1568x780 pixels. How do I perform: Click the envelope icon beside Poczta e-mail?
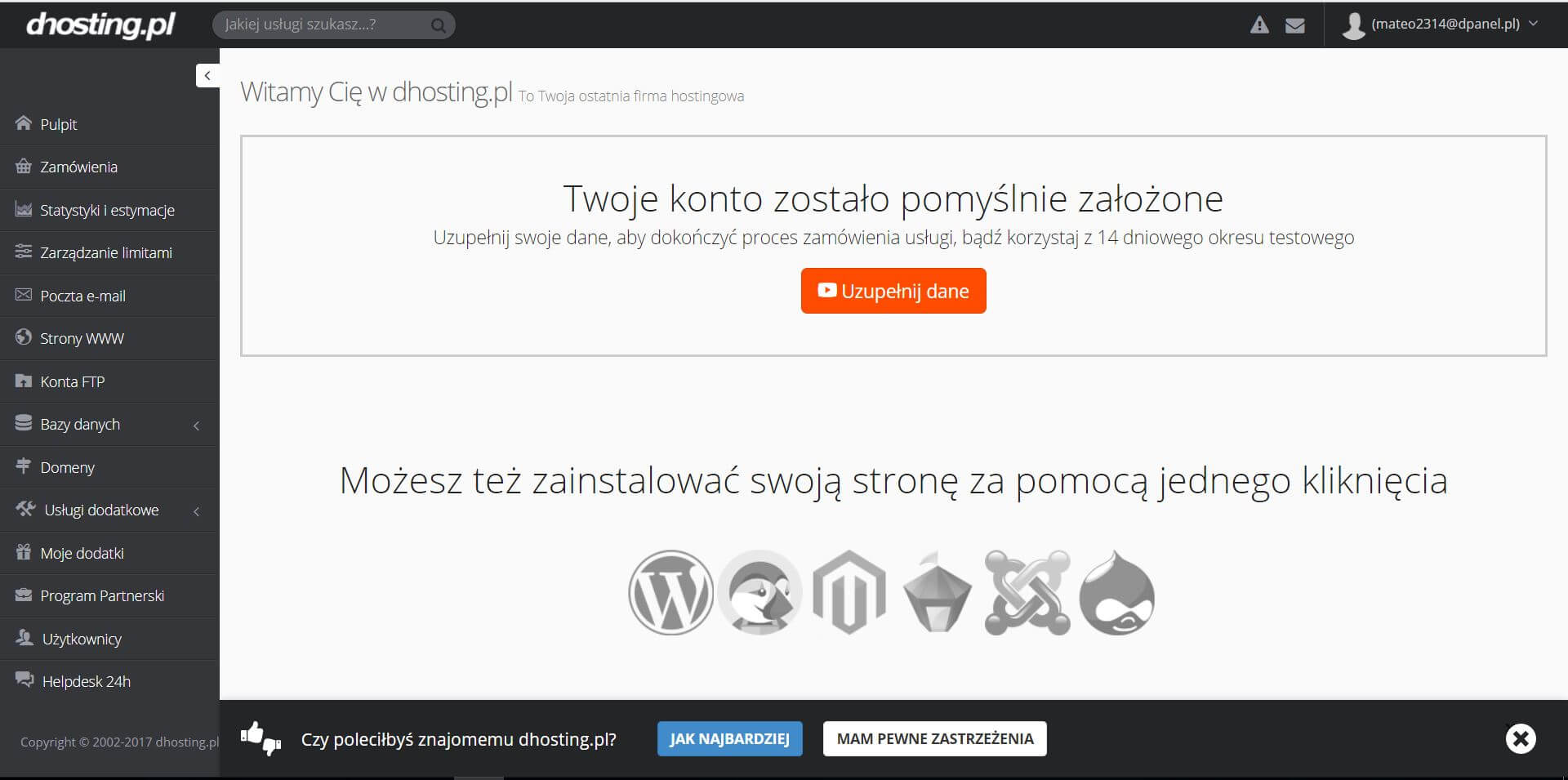[24, 295]
